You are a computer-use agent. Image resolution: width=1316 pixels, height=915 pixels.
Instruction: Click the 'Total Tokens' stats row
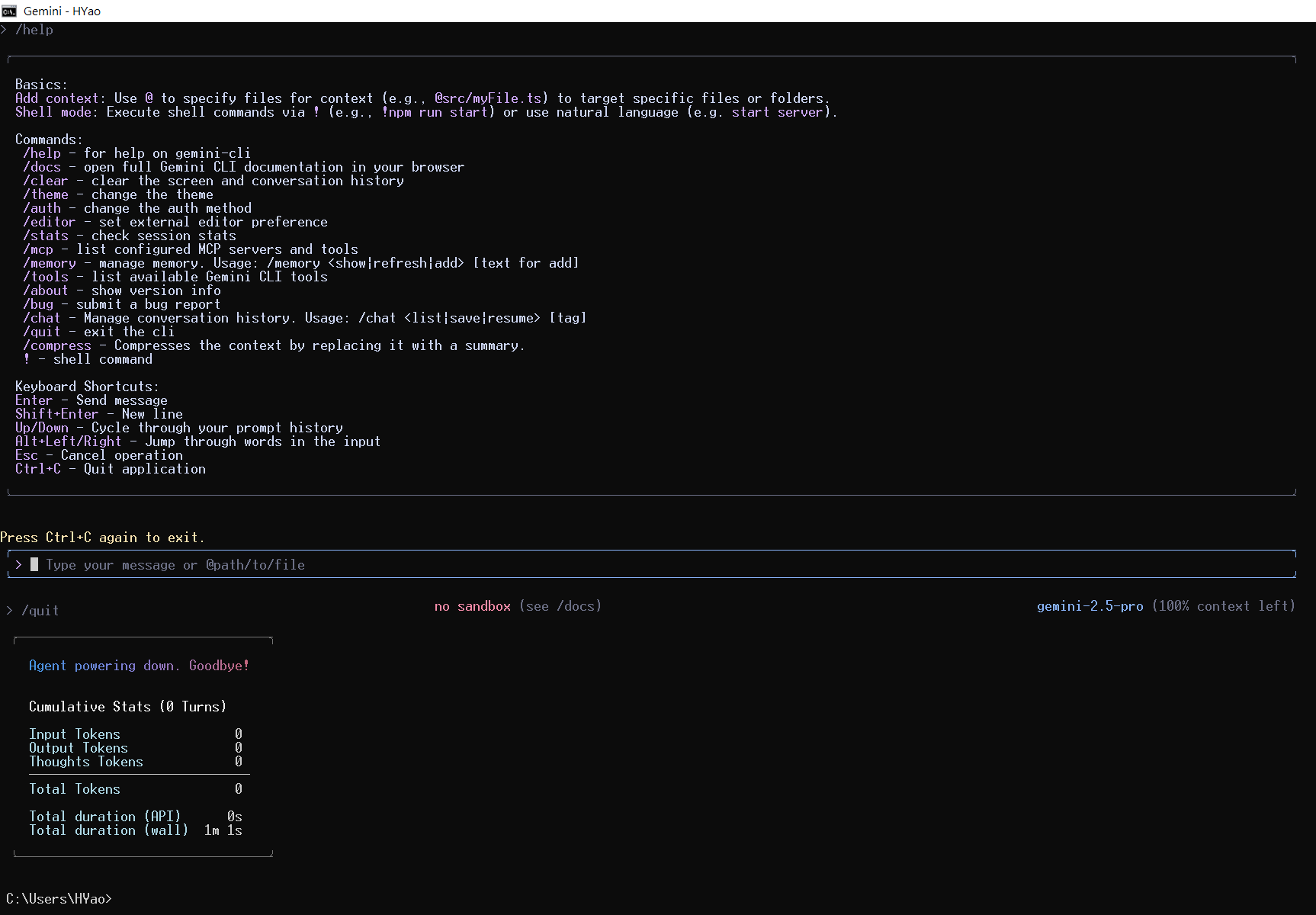click(136, 789)
